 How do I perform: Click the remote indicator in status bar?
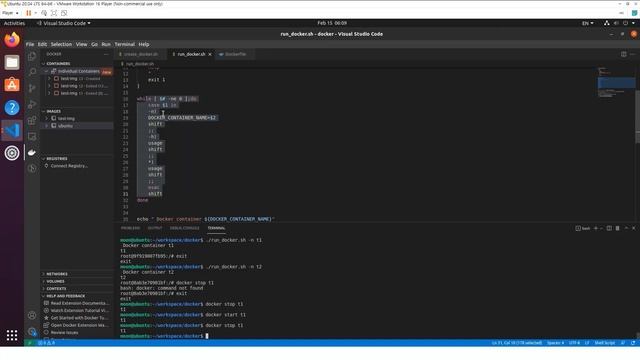(30, 343)
